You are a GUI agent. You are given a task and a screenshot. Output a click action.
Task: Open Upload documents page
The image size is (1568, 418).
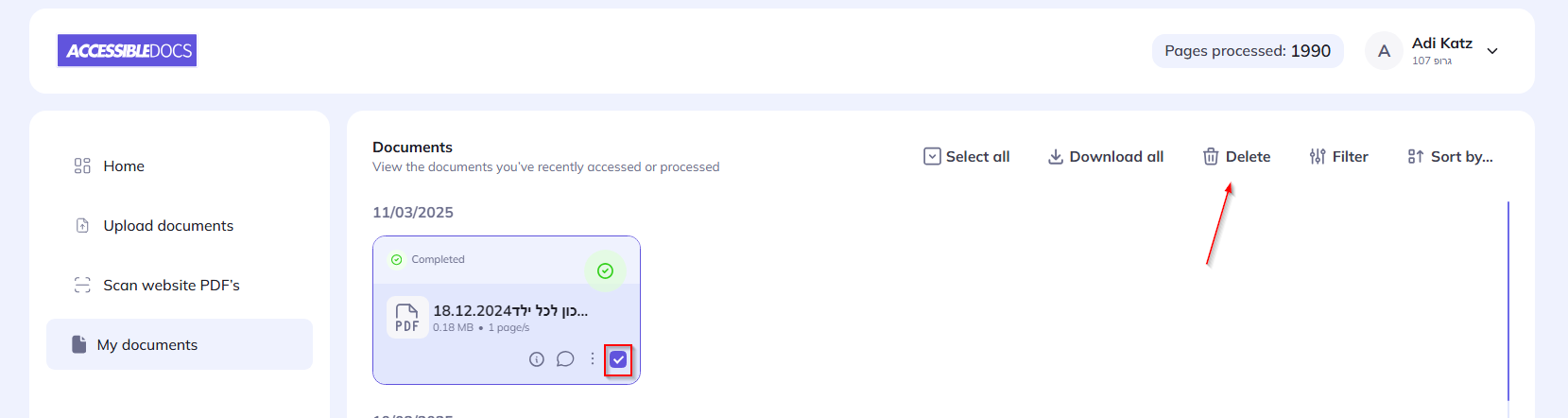(x=168, y=226)
